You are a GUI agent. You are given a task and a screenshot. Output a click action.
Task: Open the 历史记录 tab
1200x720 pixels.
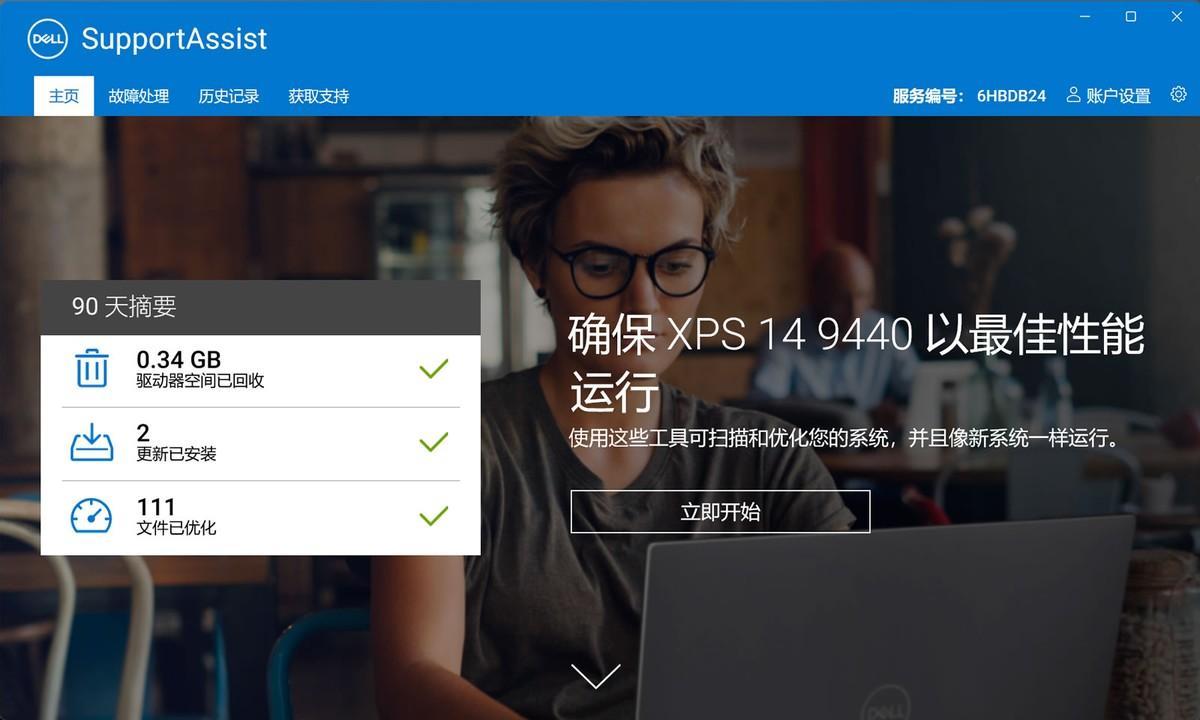coord(228,95)
